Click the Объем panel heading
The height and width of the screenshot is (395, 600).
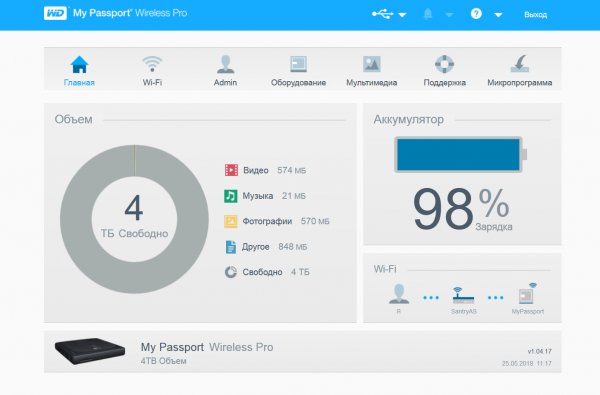coord(73,119)
